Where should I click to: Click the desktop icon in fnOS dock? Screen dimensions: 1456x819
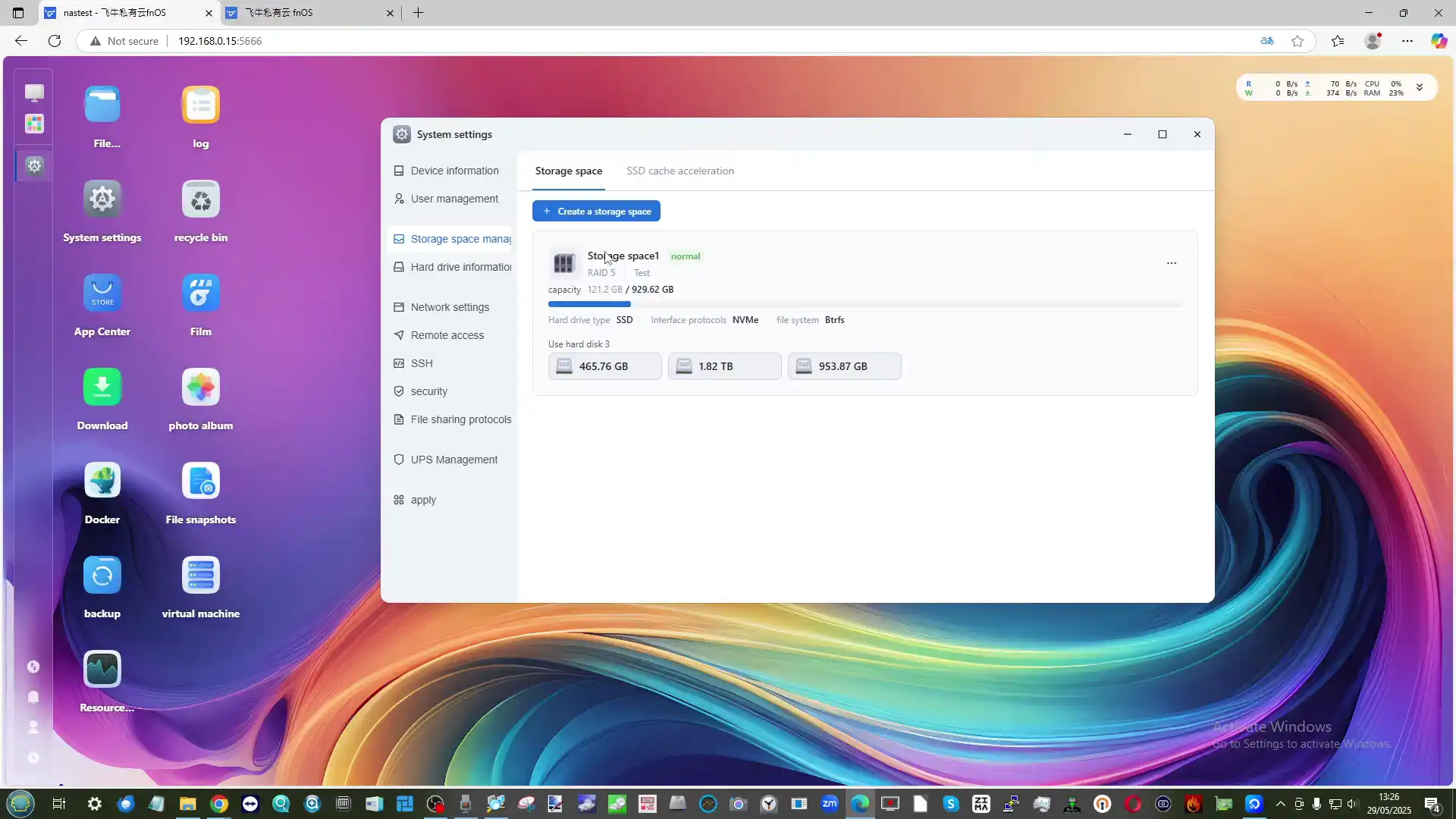[x=34, y=93]
